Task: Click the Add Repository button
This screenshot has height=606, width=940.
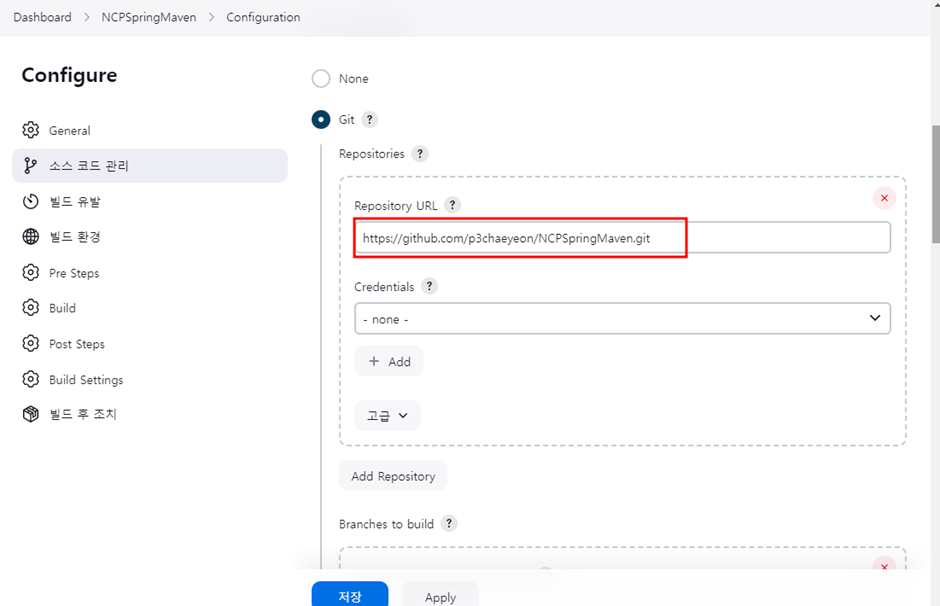Action: click(393, 476)
